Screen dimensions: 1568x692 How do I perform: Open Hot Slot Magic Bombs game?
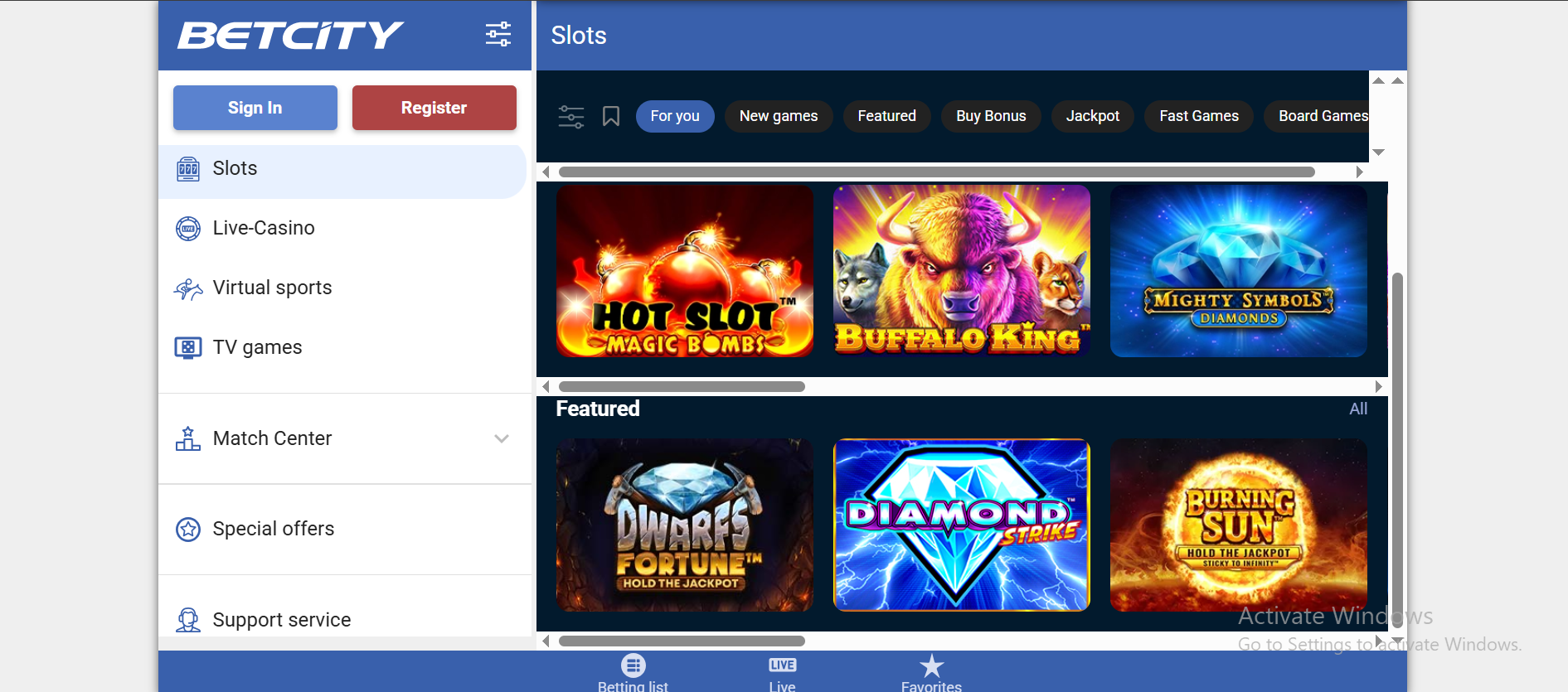pyautogui.click(x=685, y=271)
